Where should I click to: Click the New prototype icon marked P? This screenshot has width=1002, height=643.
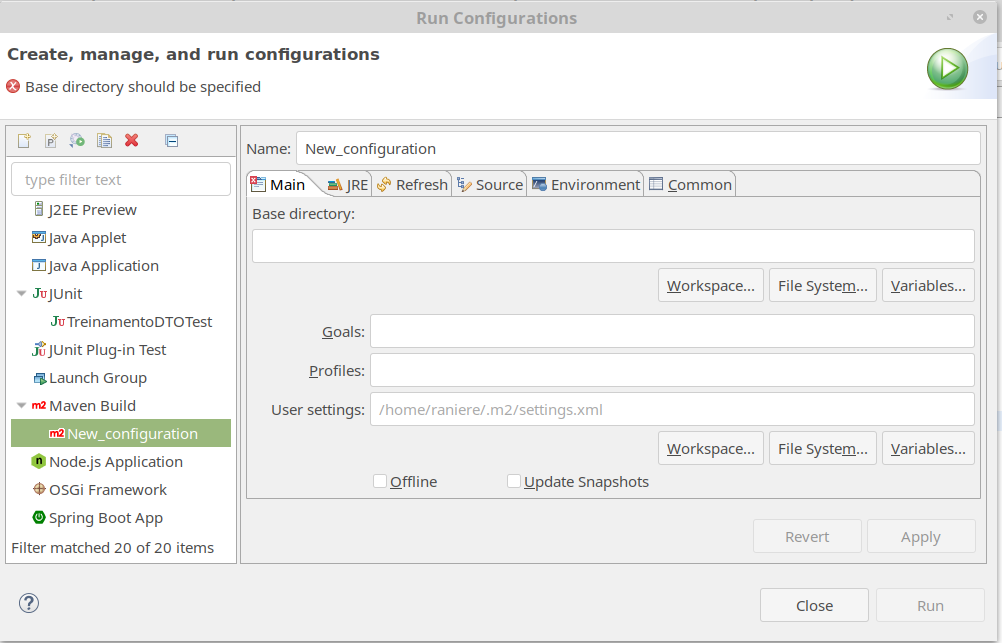click(51, 141)
